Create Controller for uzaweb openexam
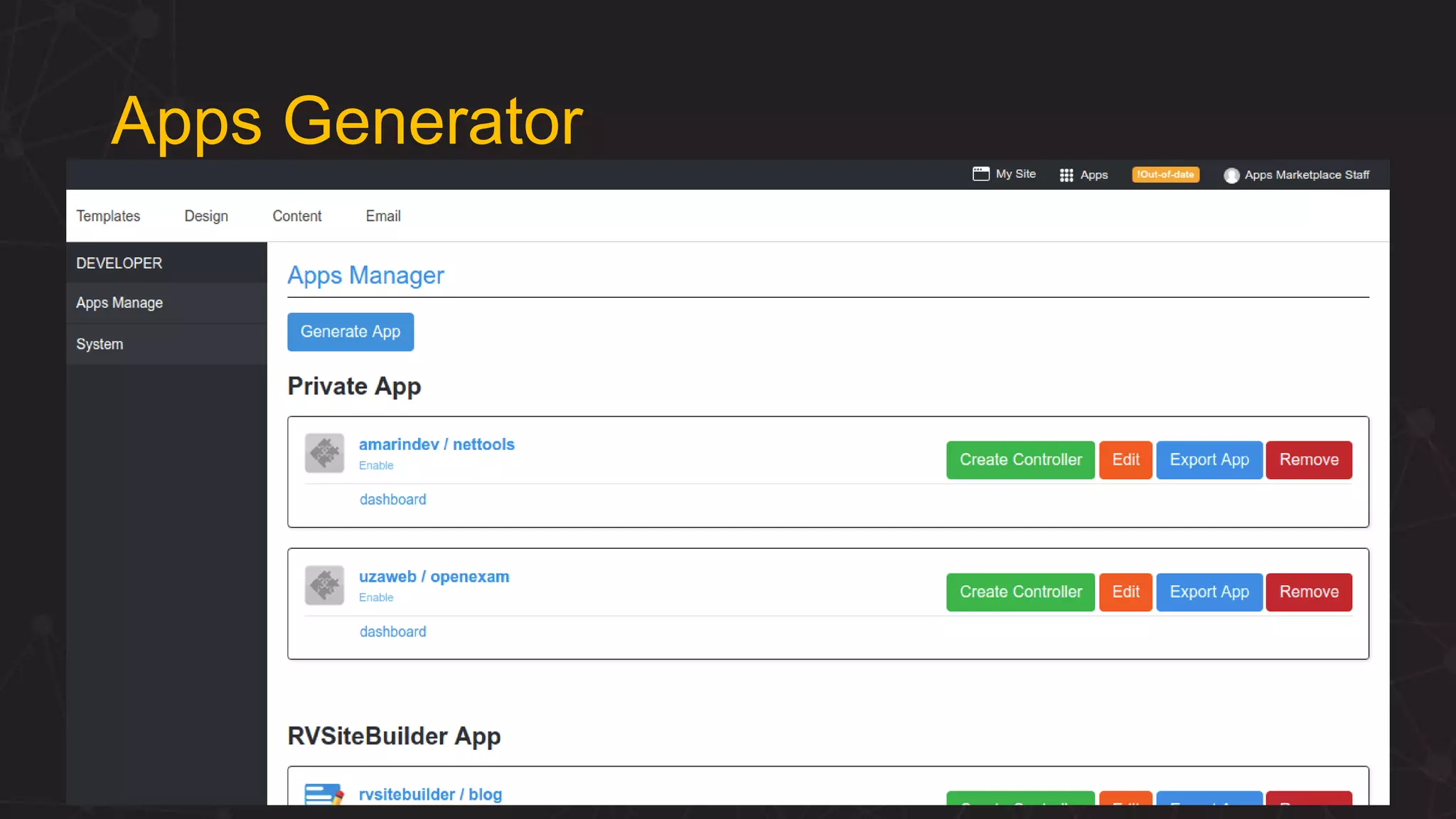This screenshot has width=1456, height=819. point(1020,592)
